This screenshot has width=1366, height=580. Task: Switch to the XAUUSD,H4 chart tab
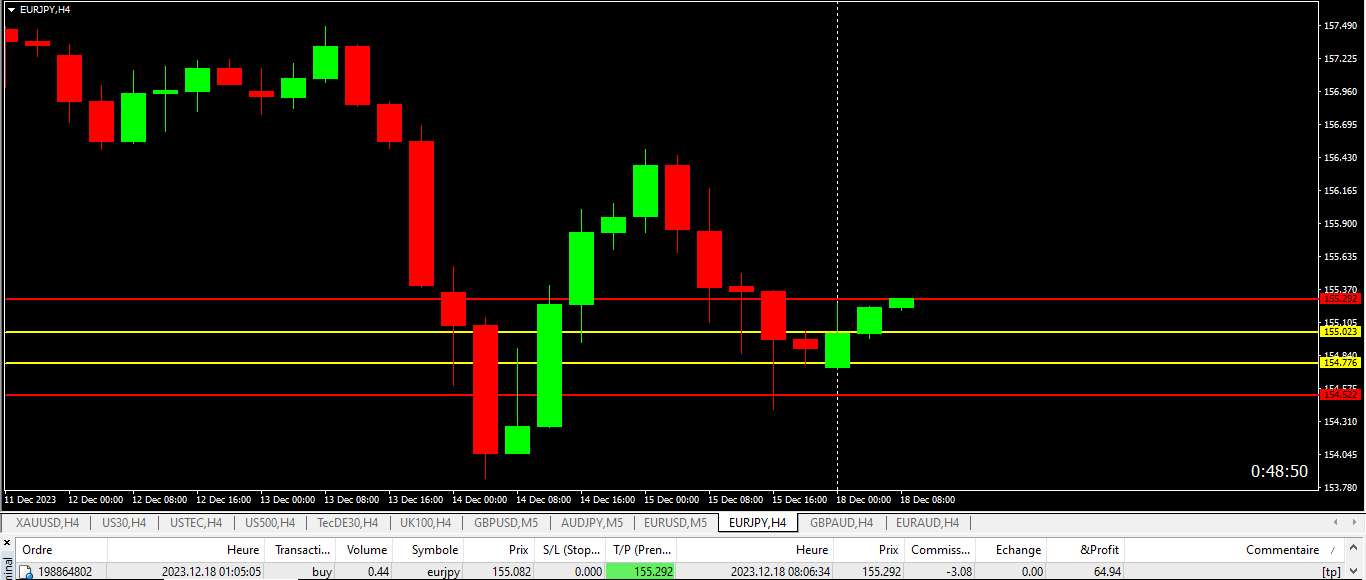(47, 523)
